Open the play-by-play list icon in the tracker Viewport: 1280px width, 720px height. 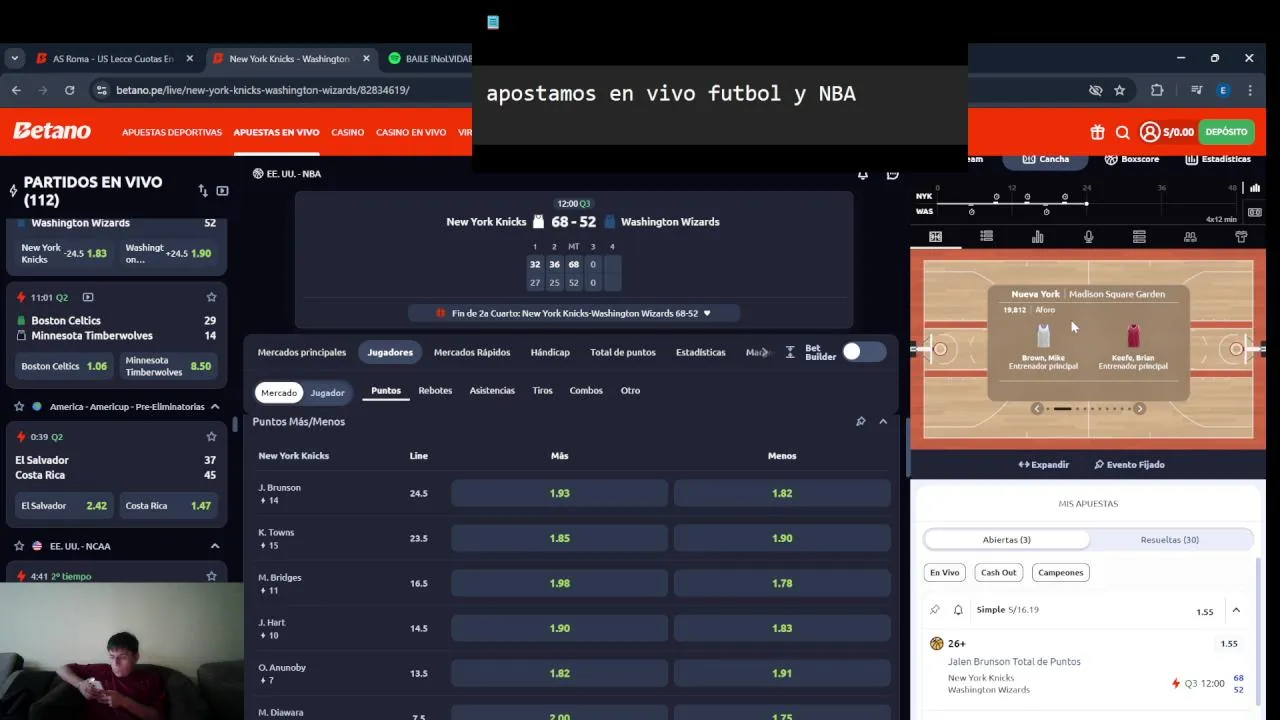click(986, 237)
